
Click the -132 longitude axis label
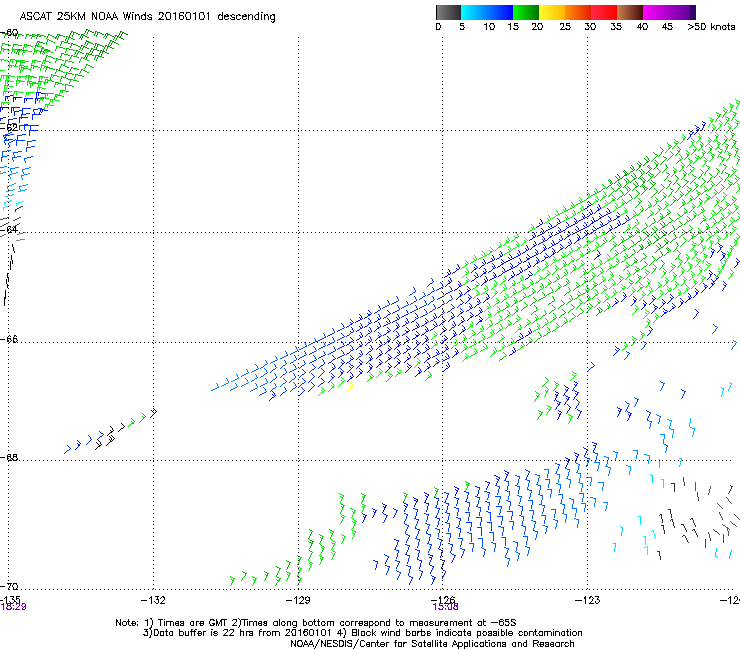point(153,600)
